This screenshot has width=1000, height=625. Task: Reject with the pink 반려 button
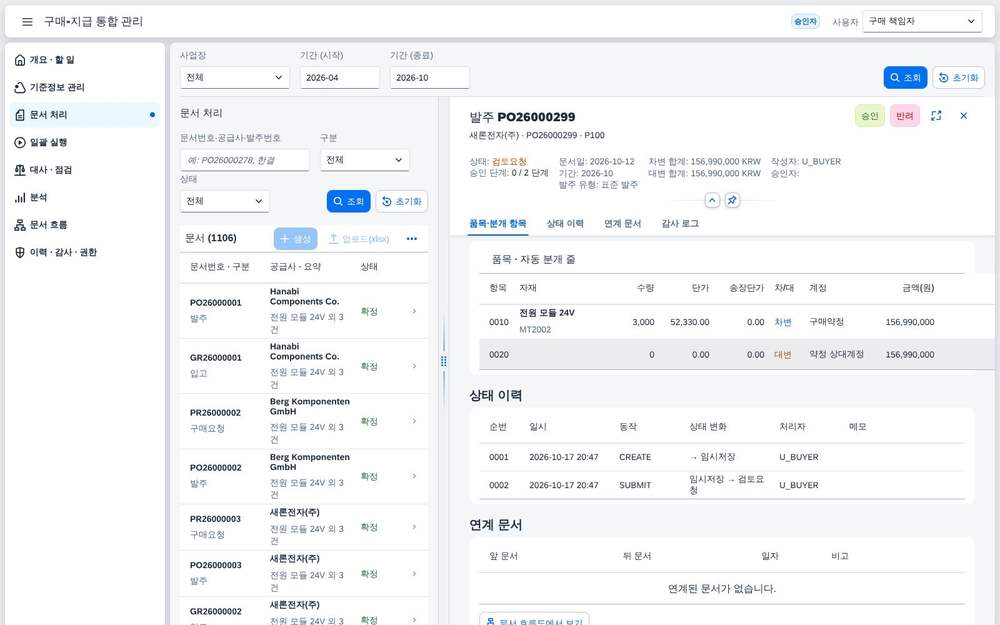(x=904, y=116)
